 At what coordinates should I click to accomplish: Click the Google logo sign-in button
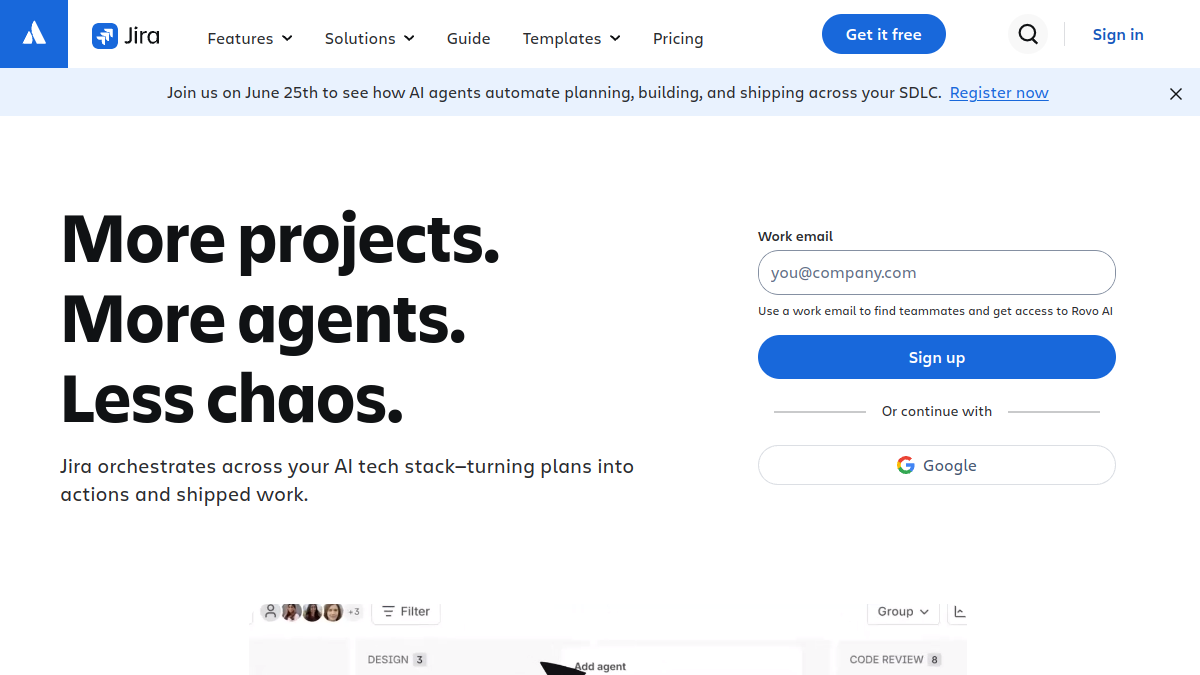(936, 465)
